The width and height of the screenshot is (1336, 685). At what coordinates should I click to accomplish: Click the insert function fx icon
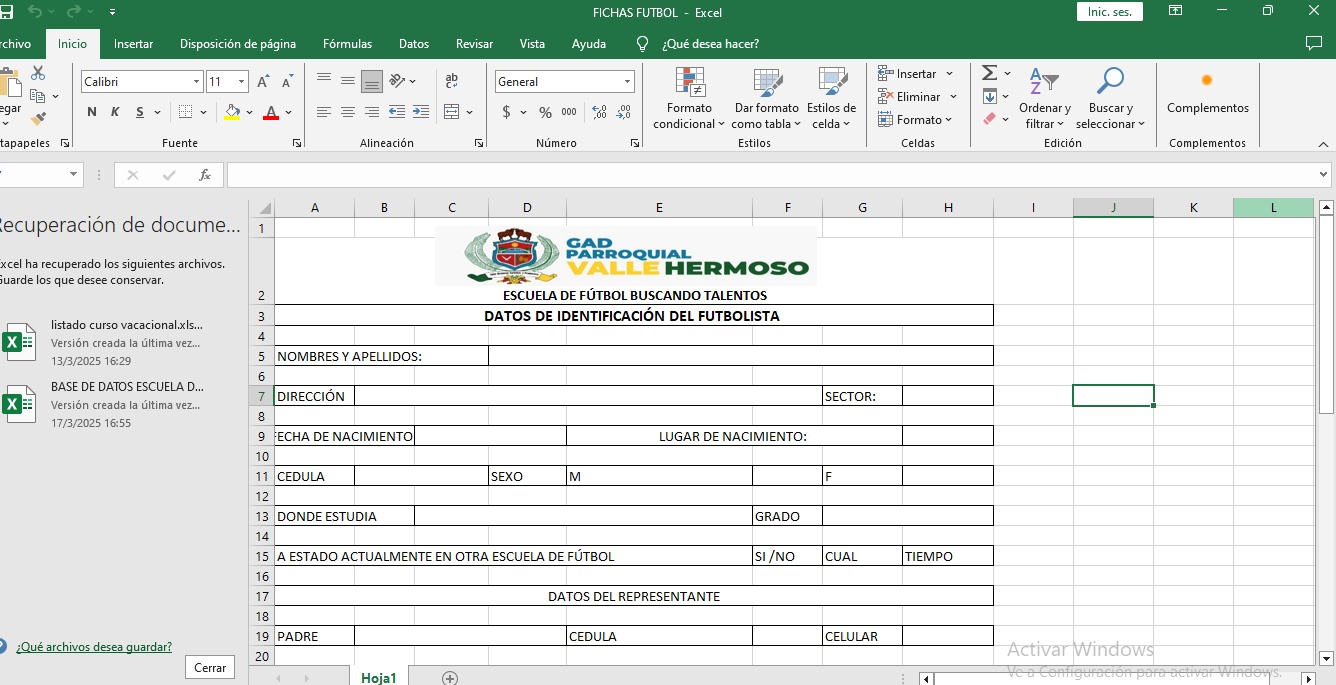pyautogui.click(x=205, y=175)
